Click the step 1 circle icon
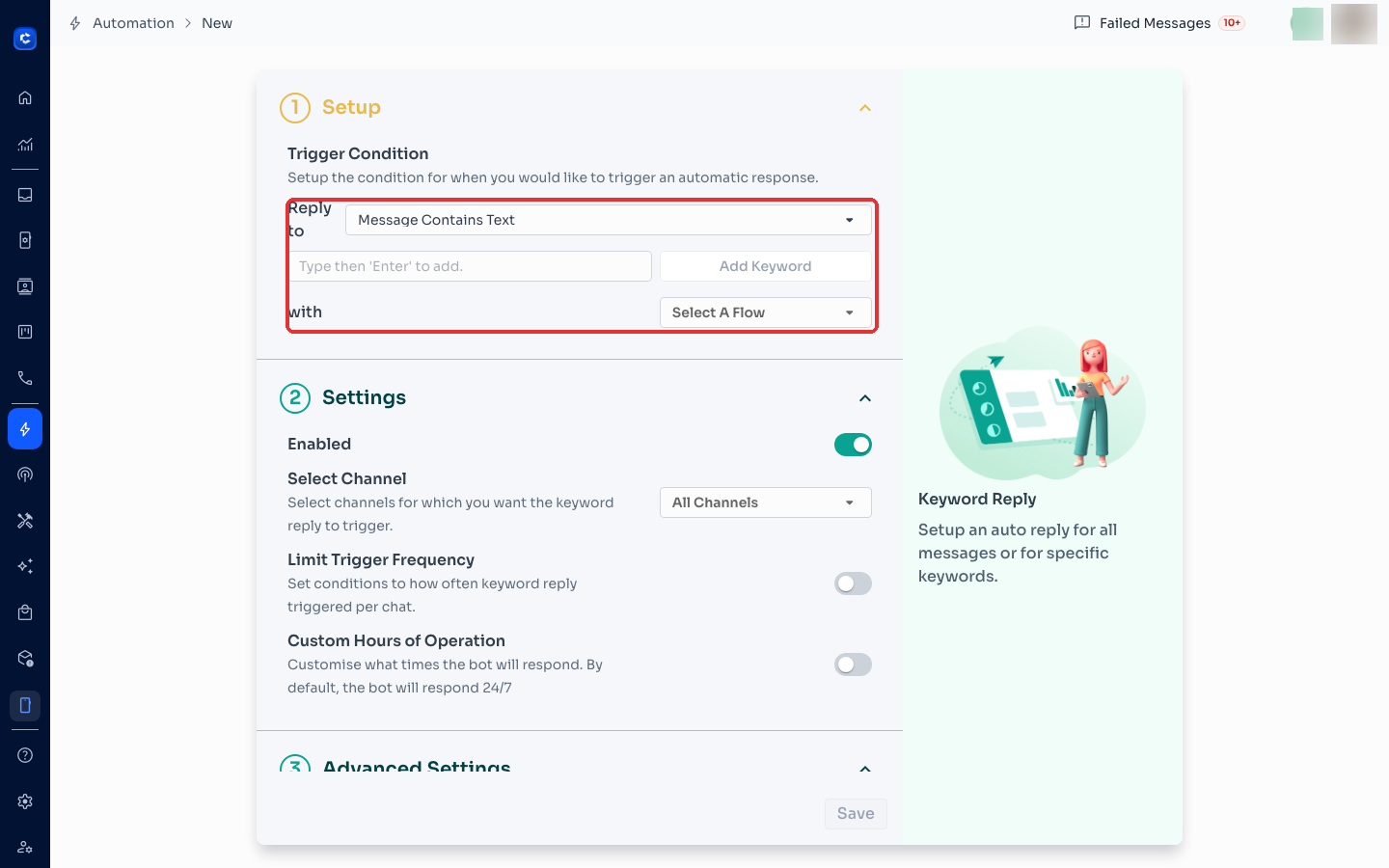Image resolution: width=1389 pixels, height=868 pixels. (295, 108)
